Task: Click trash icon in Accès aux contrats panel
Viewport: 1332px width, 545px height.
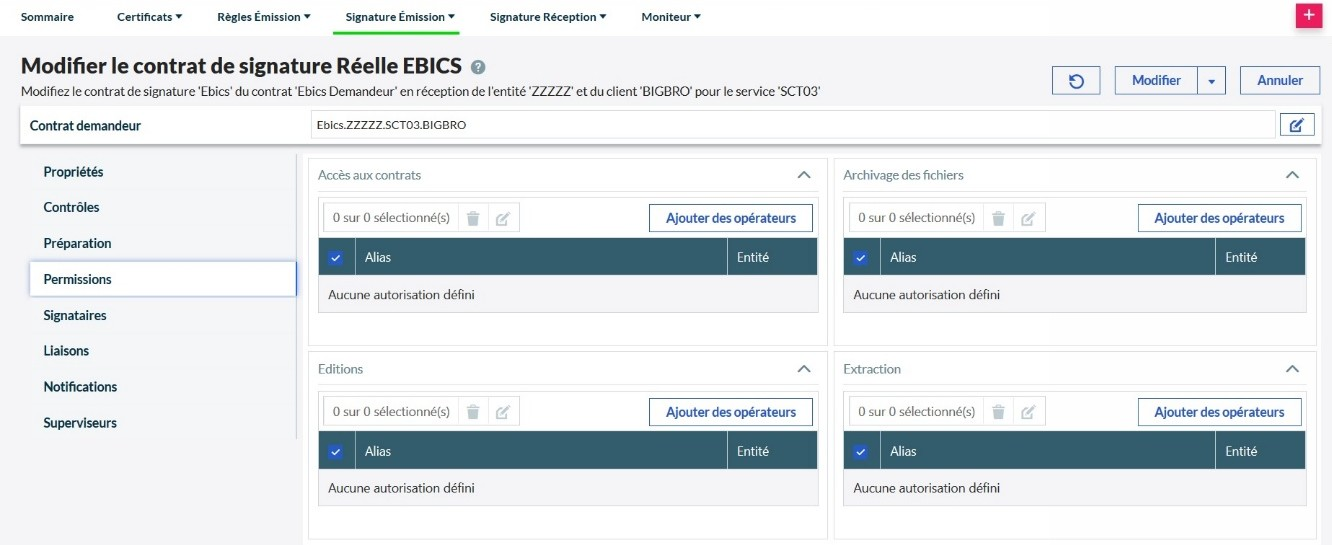Action: pyautogui.click(x=473, y=218)
